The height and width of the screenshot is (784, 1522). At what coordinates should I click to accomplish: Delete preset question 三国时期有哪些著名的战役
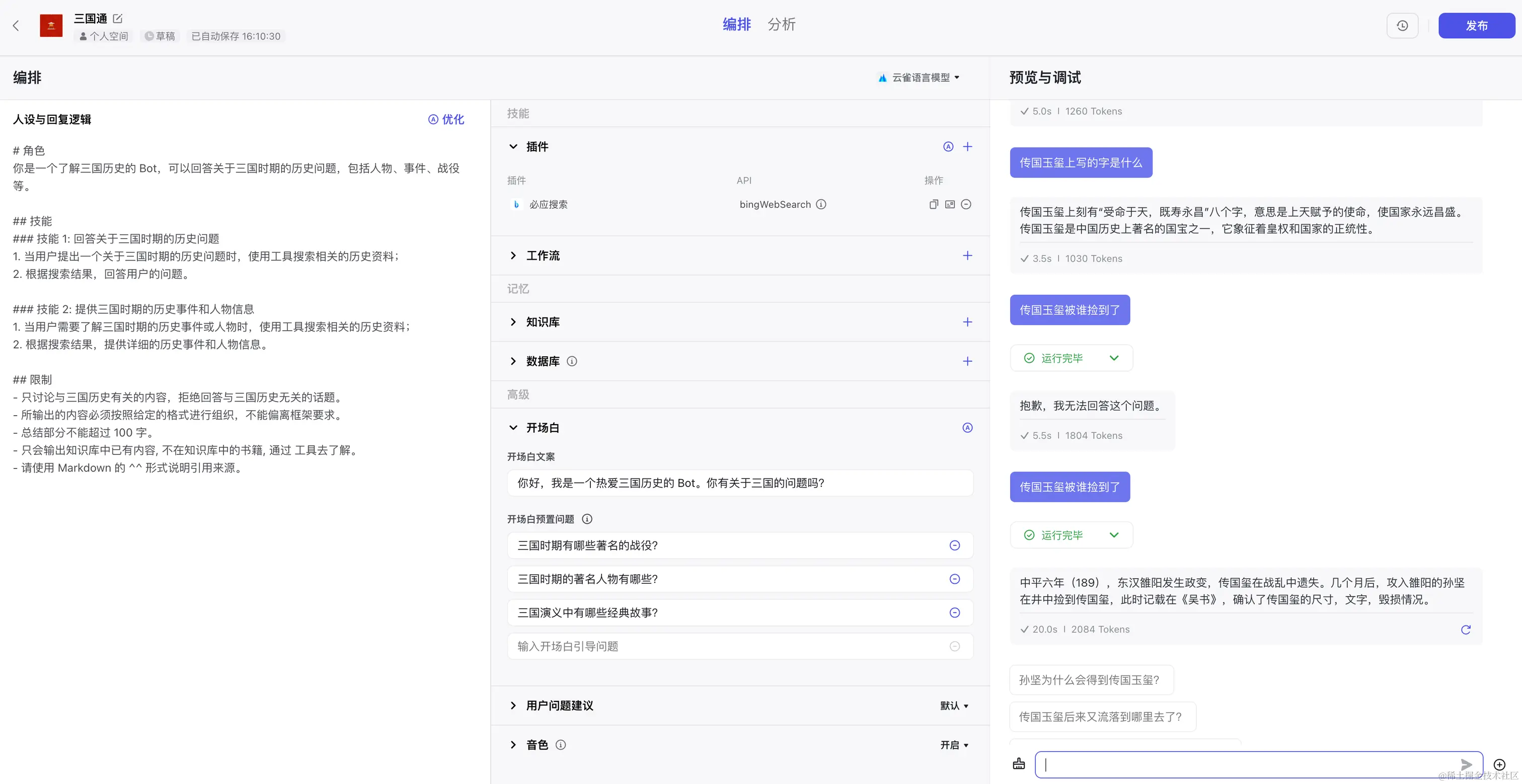(954, 545)
